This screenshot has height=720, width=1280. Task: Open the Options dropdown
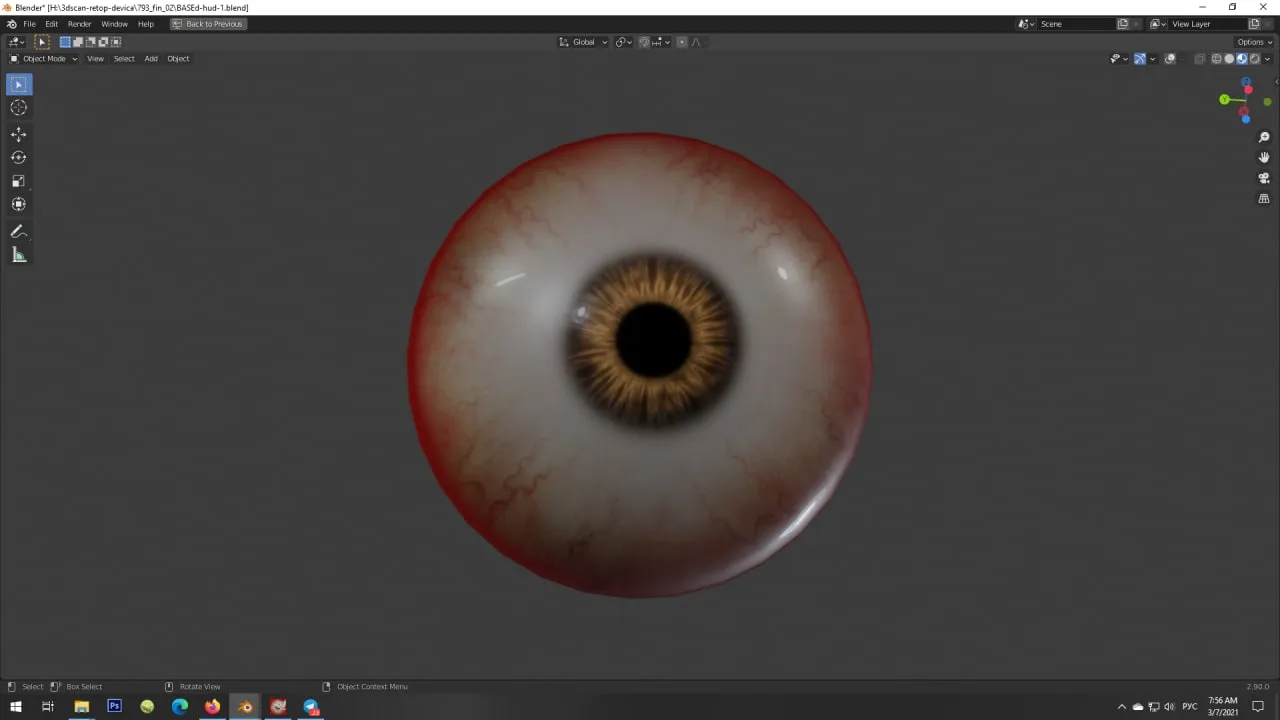click(x=1254, y=42)
